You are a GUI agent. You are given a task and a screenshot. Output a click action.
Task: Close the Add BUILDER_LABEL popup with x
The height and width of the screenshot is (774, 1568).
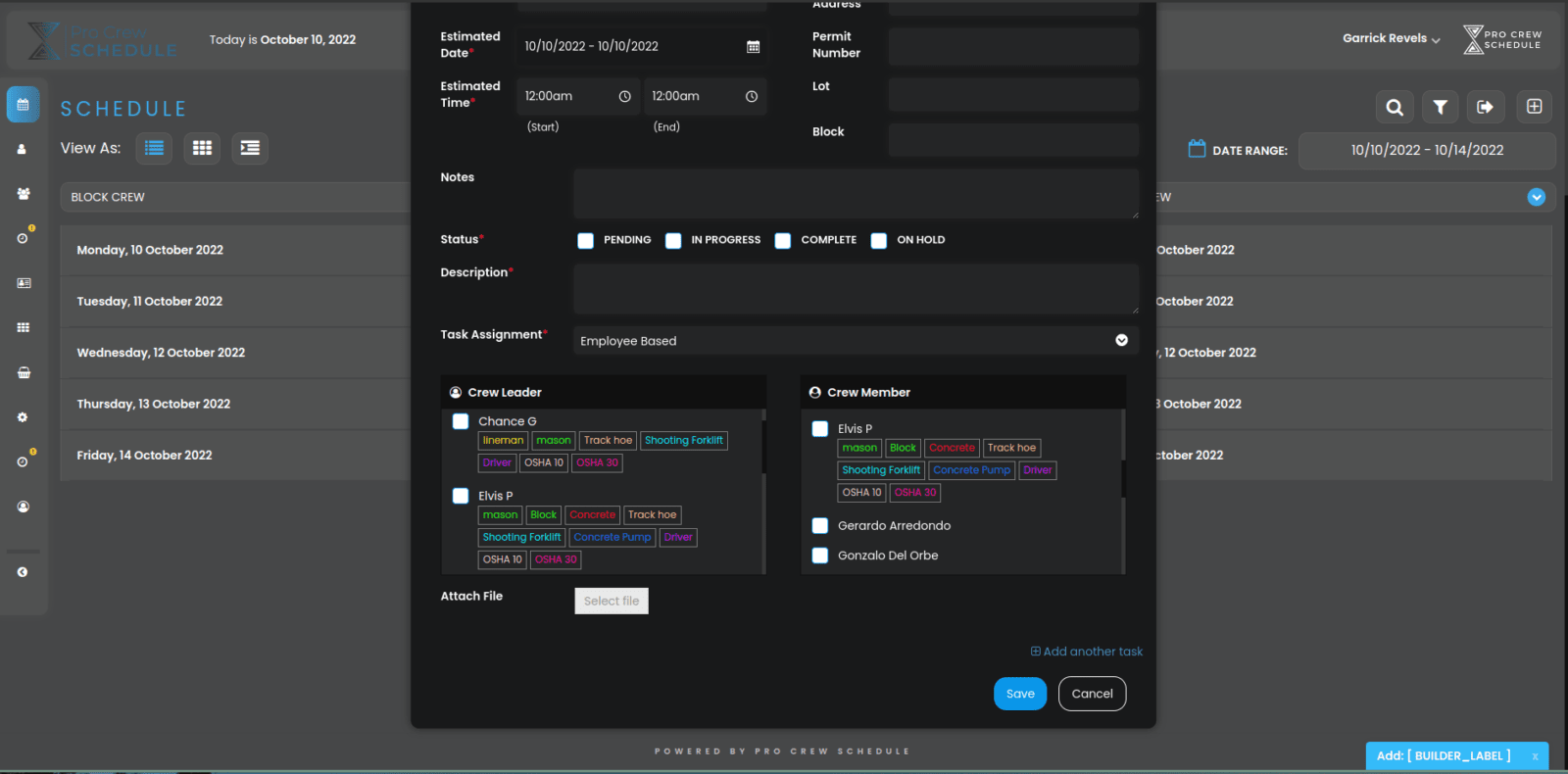(x=1535, y=756)
